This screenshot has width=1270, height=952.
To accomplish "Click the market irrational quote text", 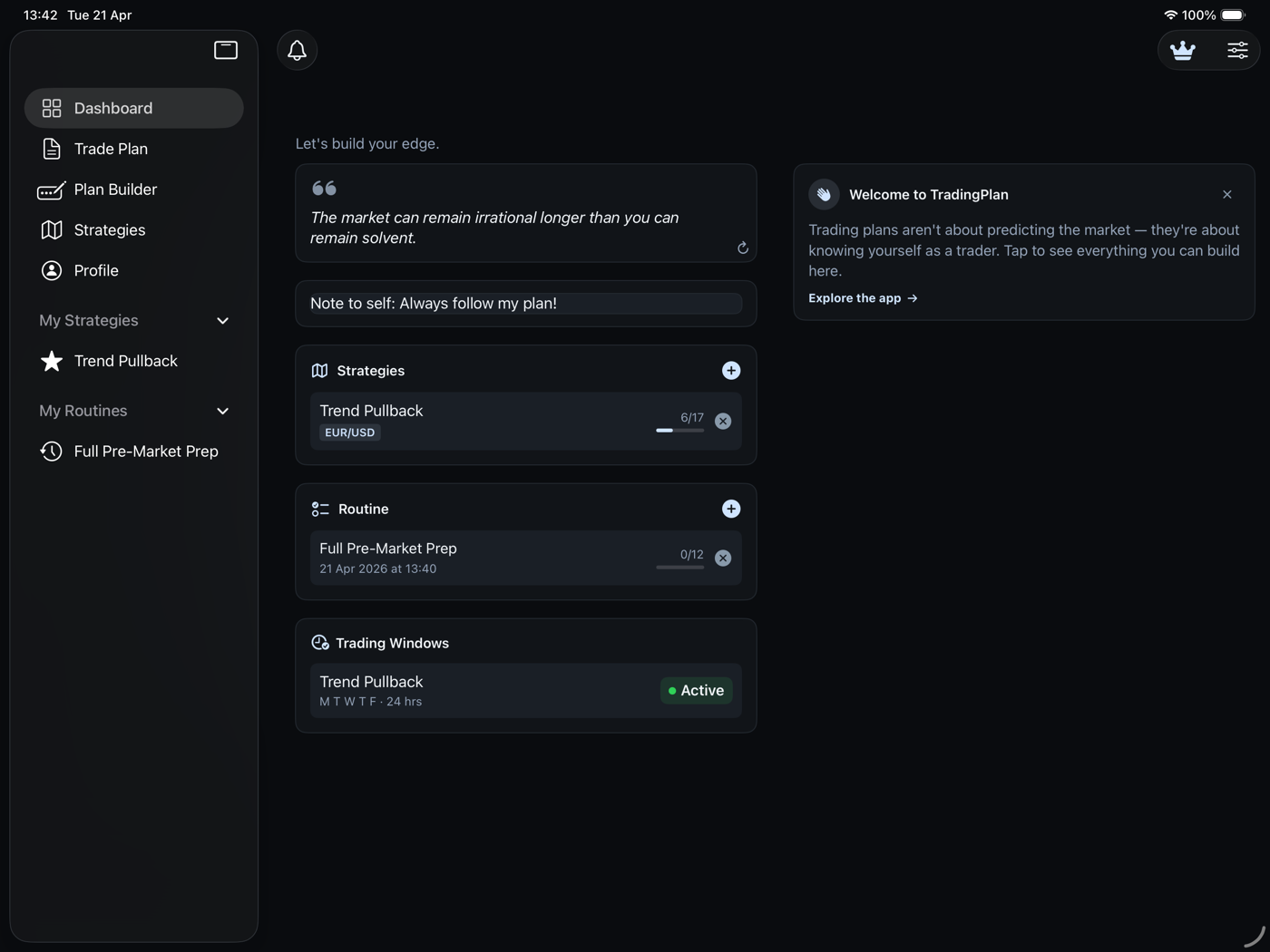I will pos(494,228).
